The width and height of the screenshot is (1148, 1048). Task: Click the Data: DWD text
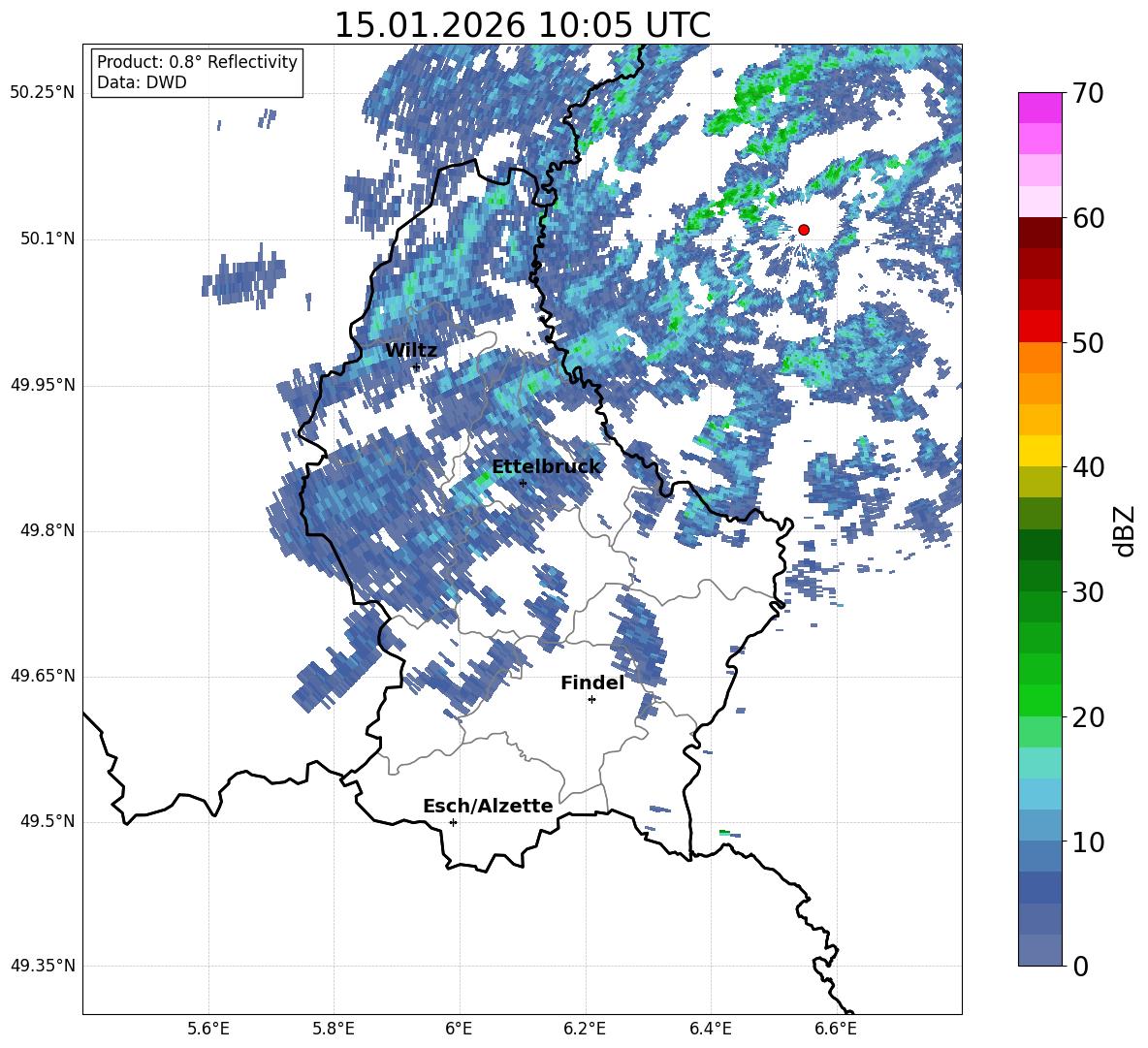[x=142, y=82]
